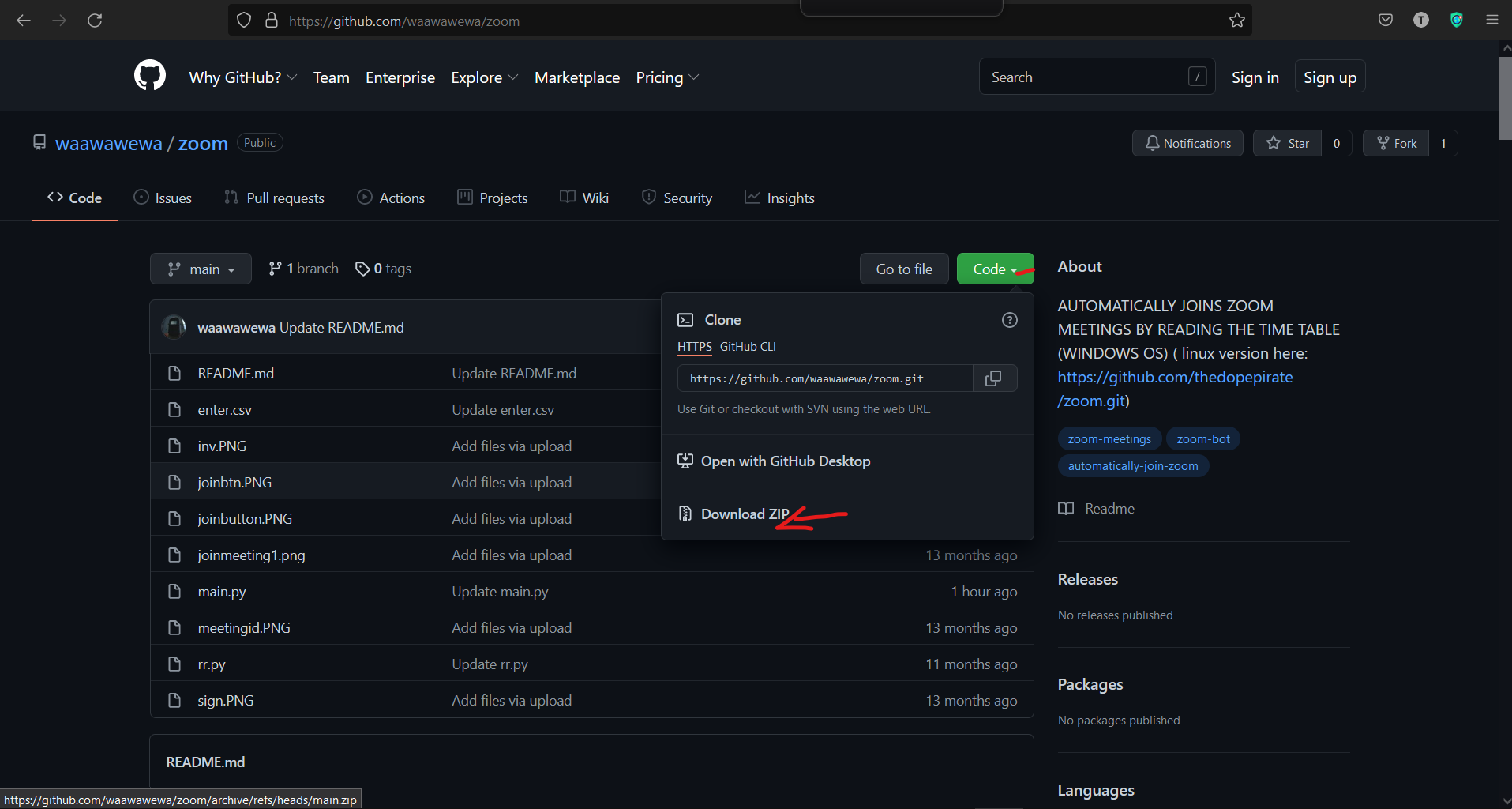Image resolution: width=1512 pixels, height=809 pixels.
Task: Bookmark this page with the star icon
Action: pos(1237,21)
